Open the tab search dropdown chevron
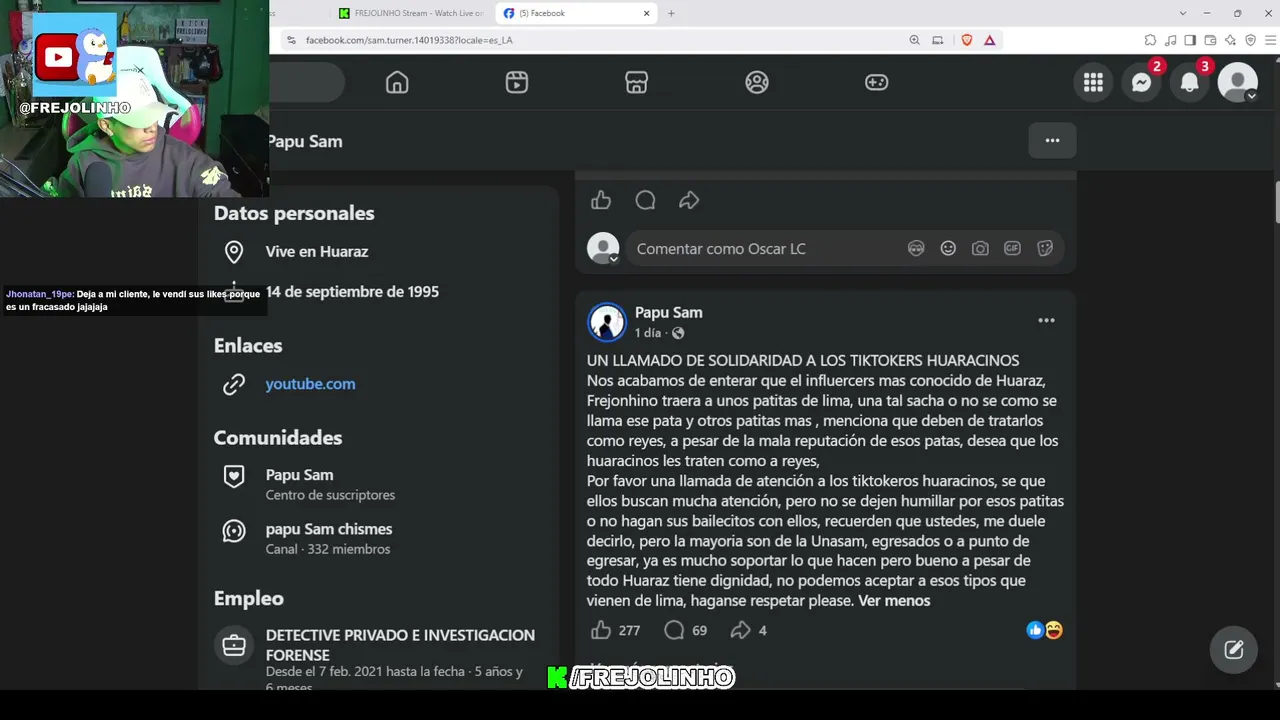 (x=1183, y=13)
